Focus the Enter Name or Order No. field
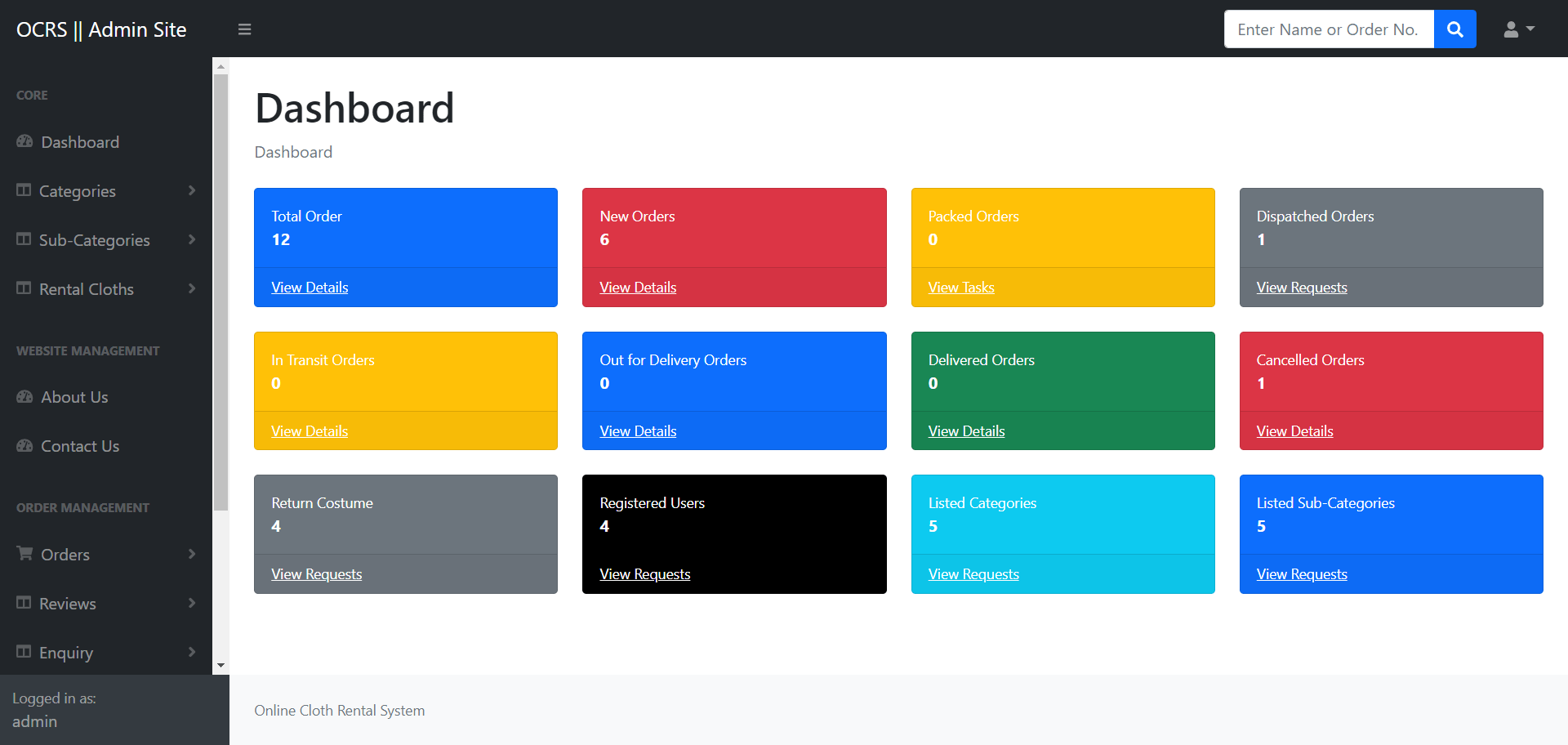This screenshot has height=745, width=1568. point(1329,29)
